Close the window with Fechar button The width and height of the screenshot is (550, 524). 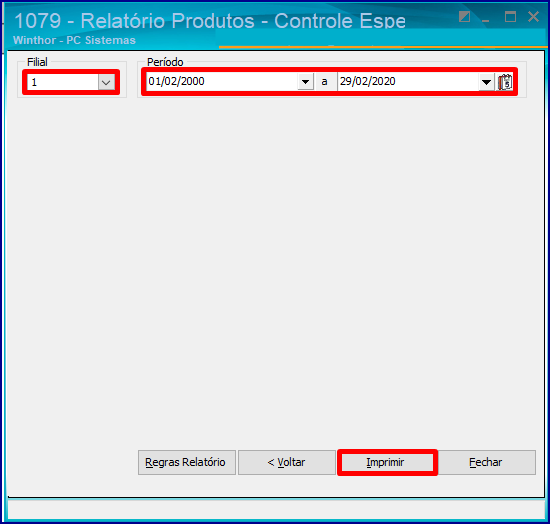pos(486,462)
